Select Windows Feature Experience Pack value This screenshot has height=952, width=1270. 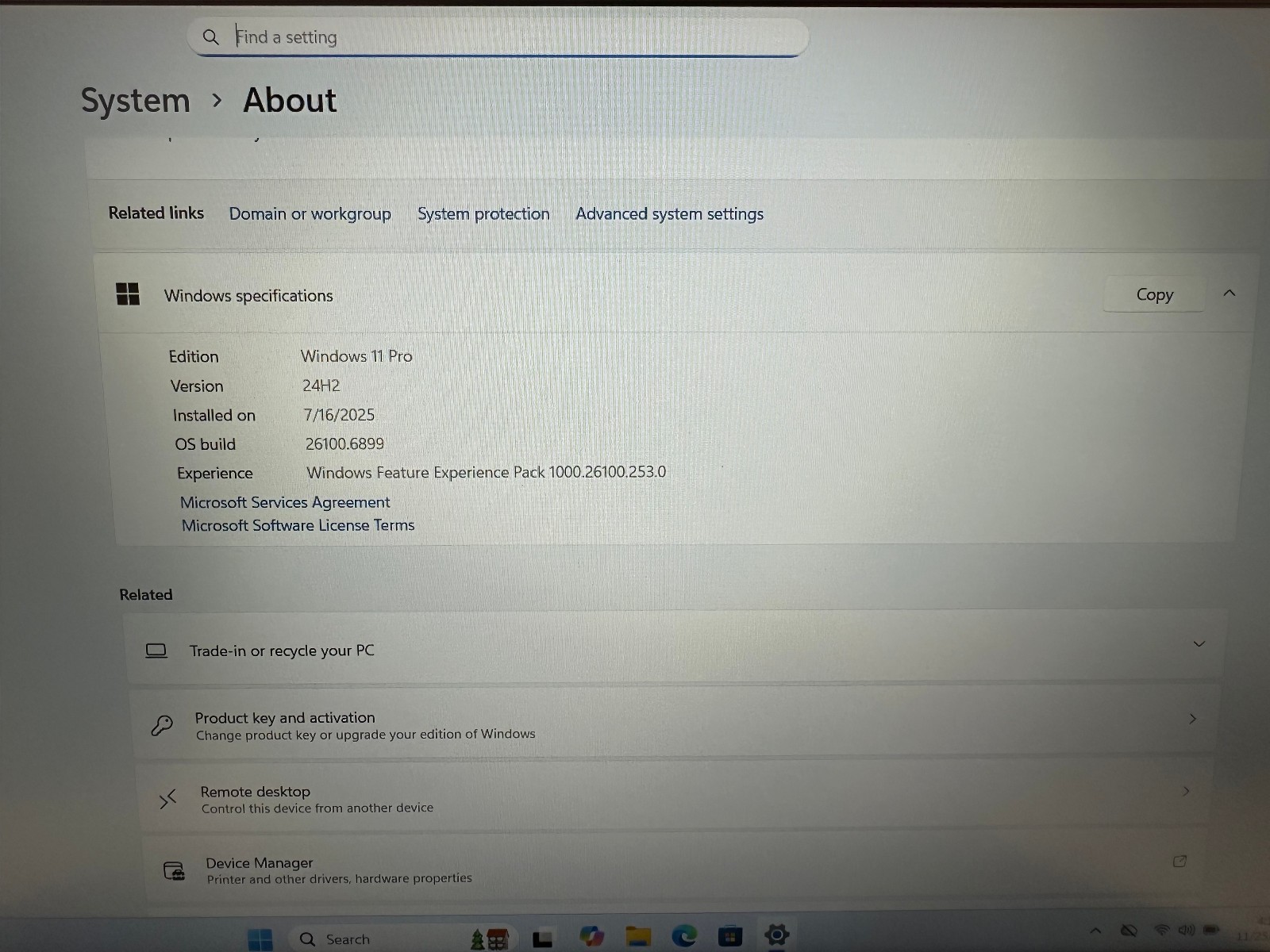click(486, 472)
